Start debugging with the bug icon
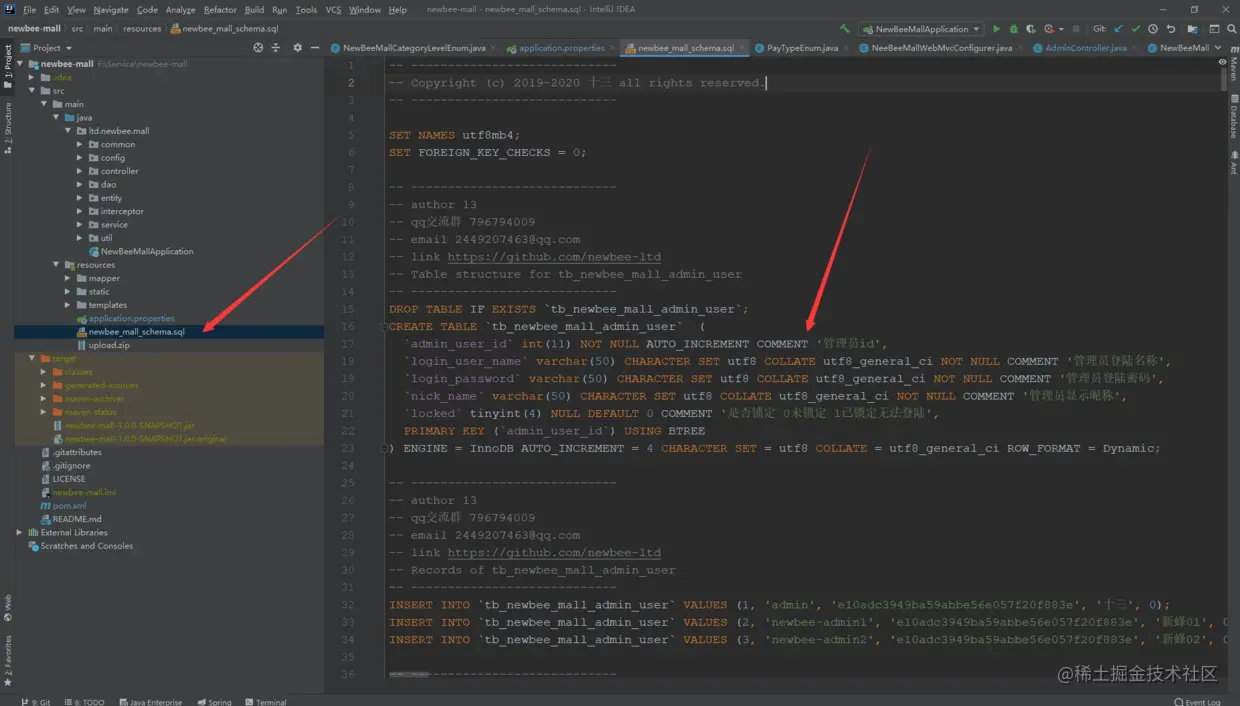 [1013, 29]
